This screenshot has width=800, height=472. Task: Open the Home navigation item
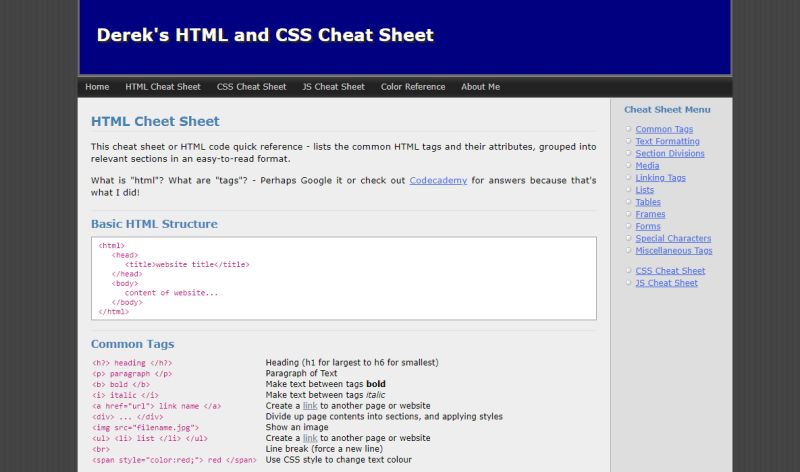(97, 87)
